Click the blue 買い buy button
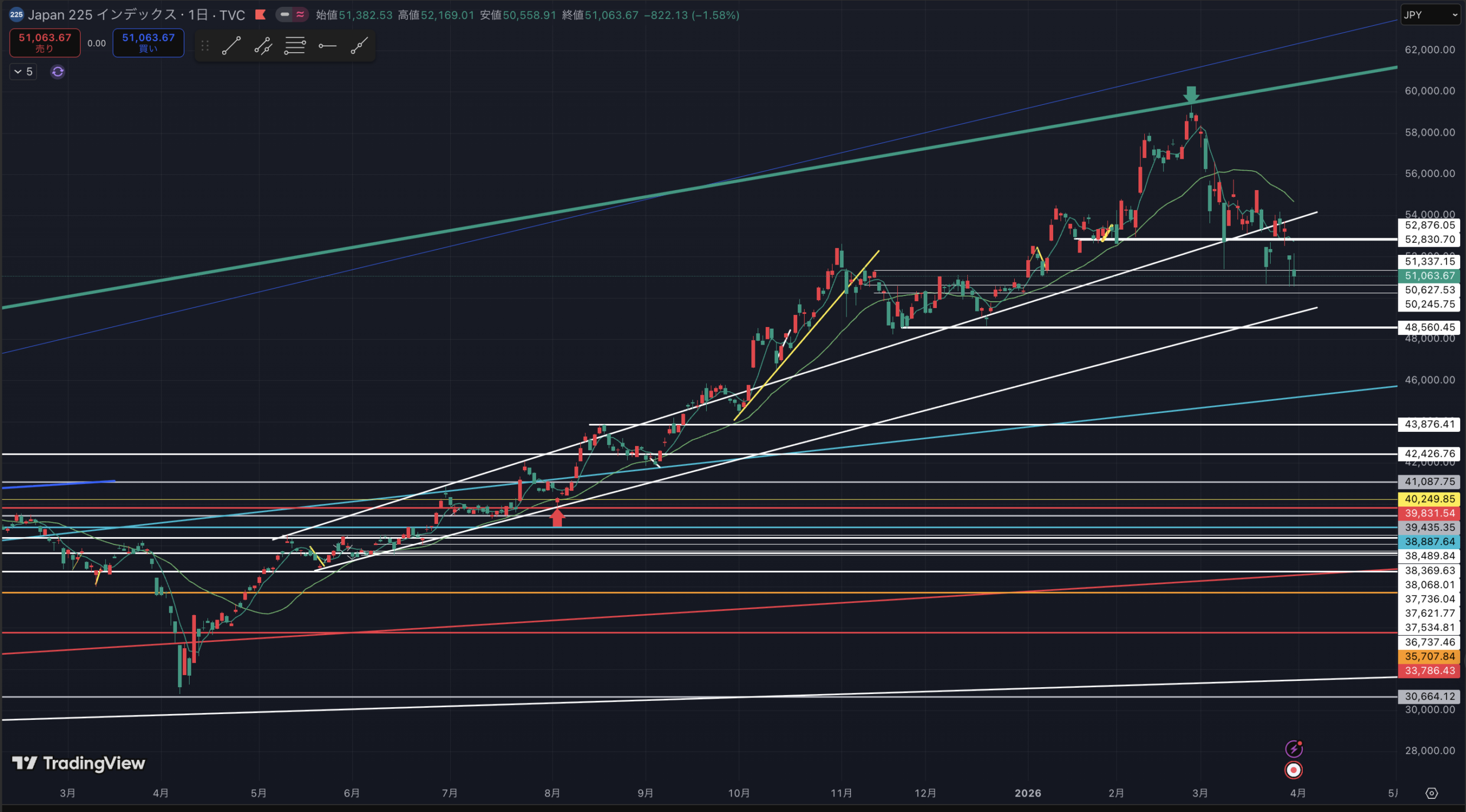The height and width of the screenshot is (812, 1466). pyautogui.click(x=148, y=43)
